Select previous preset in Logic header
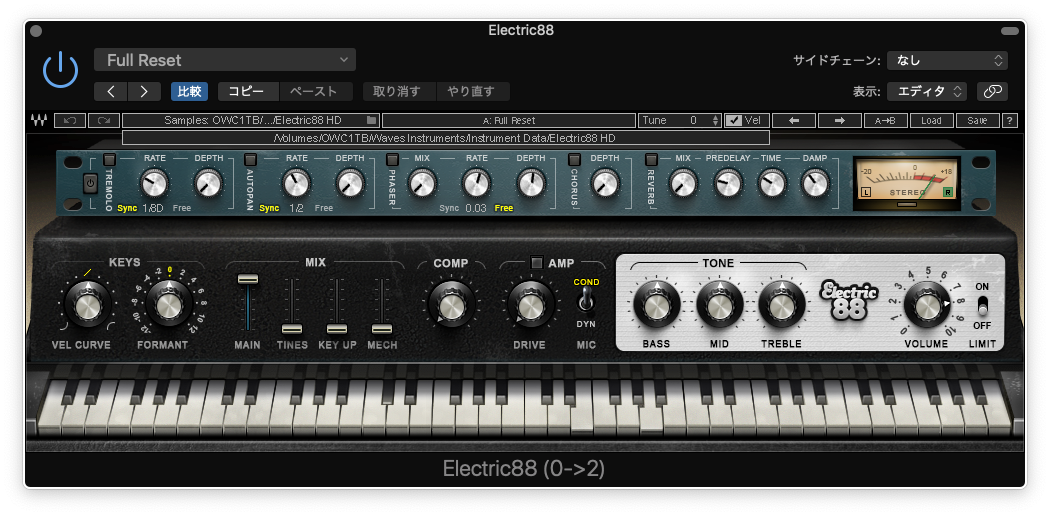This screenshot has height=516, width=1050. [x=111, y=92]
